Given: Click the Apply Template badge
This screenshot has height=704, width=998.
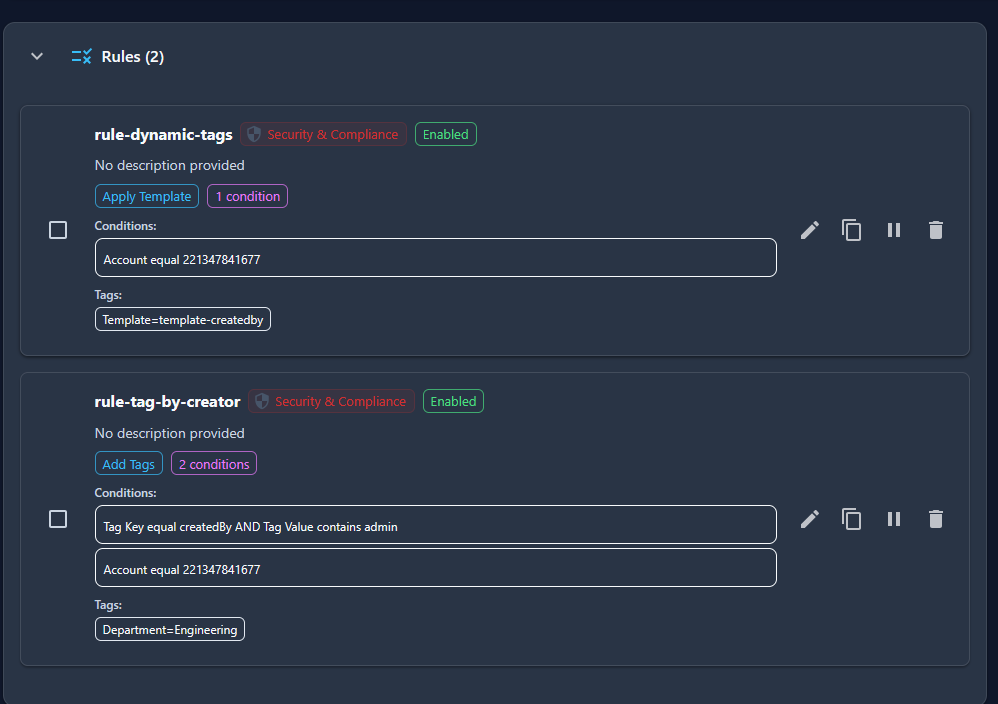Looking at the screenshot, I should pos(146,196).
